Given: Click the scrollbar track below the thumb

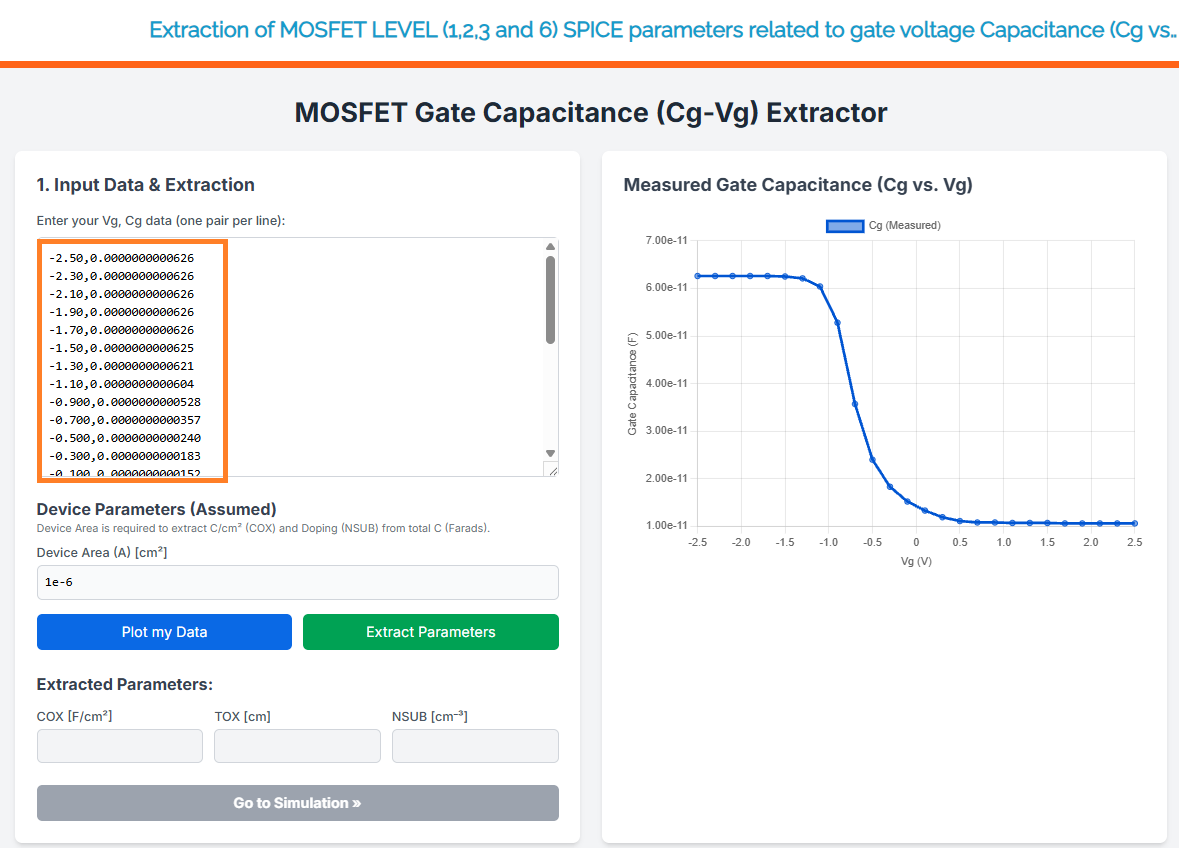Looking at the screenshot, I should (550, 400).
